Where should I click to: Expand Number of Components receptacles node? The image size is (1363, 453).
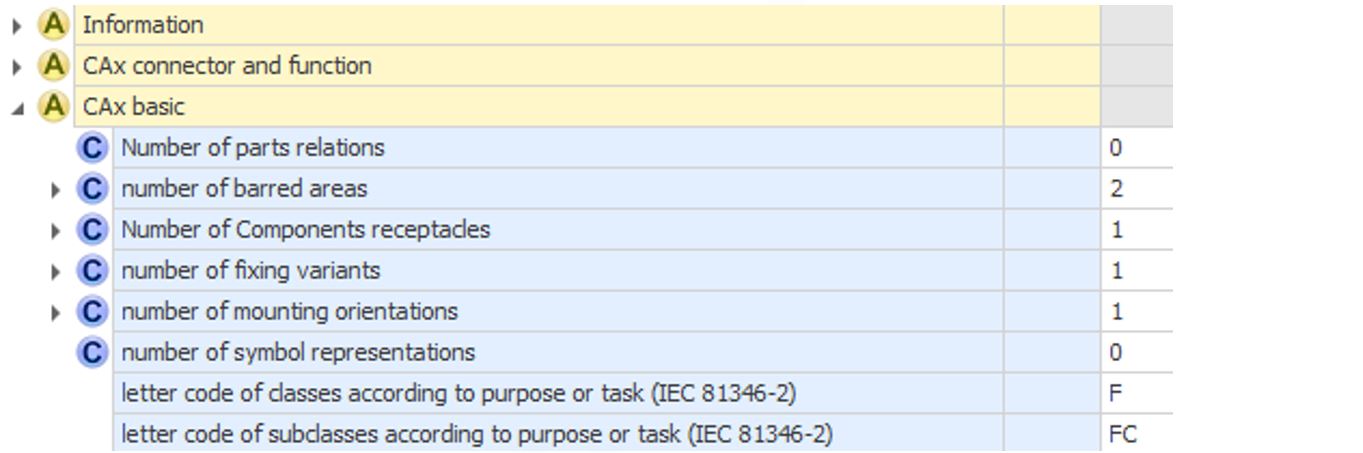[56, 231]
